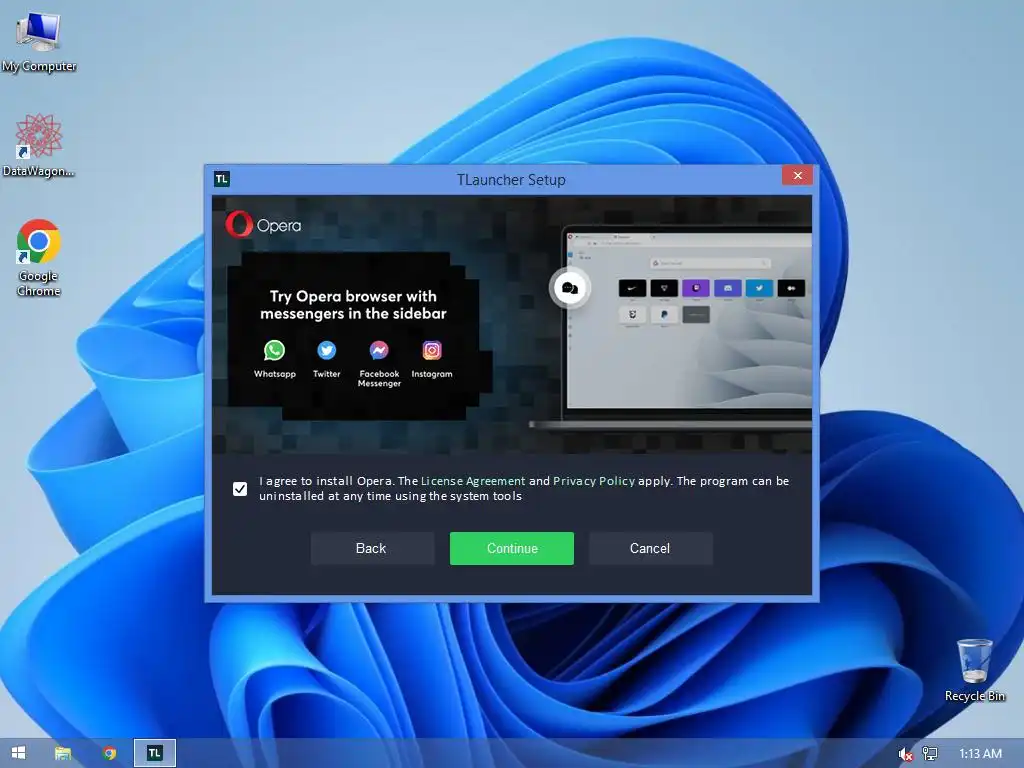Click the 1:13 AM clock

tap(980, 754)
